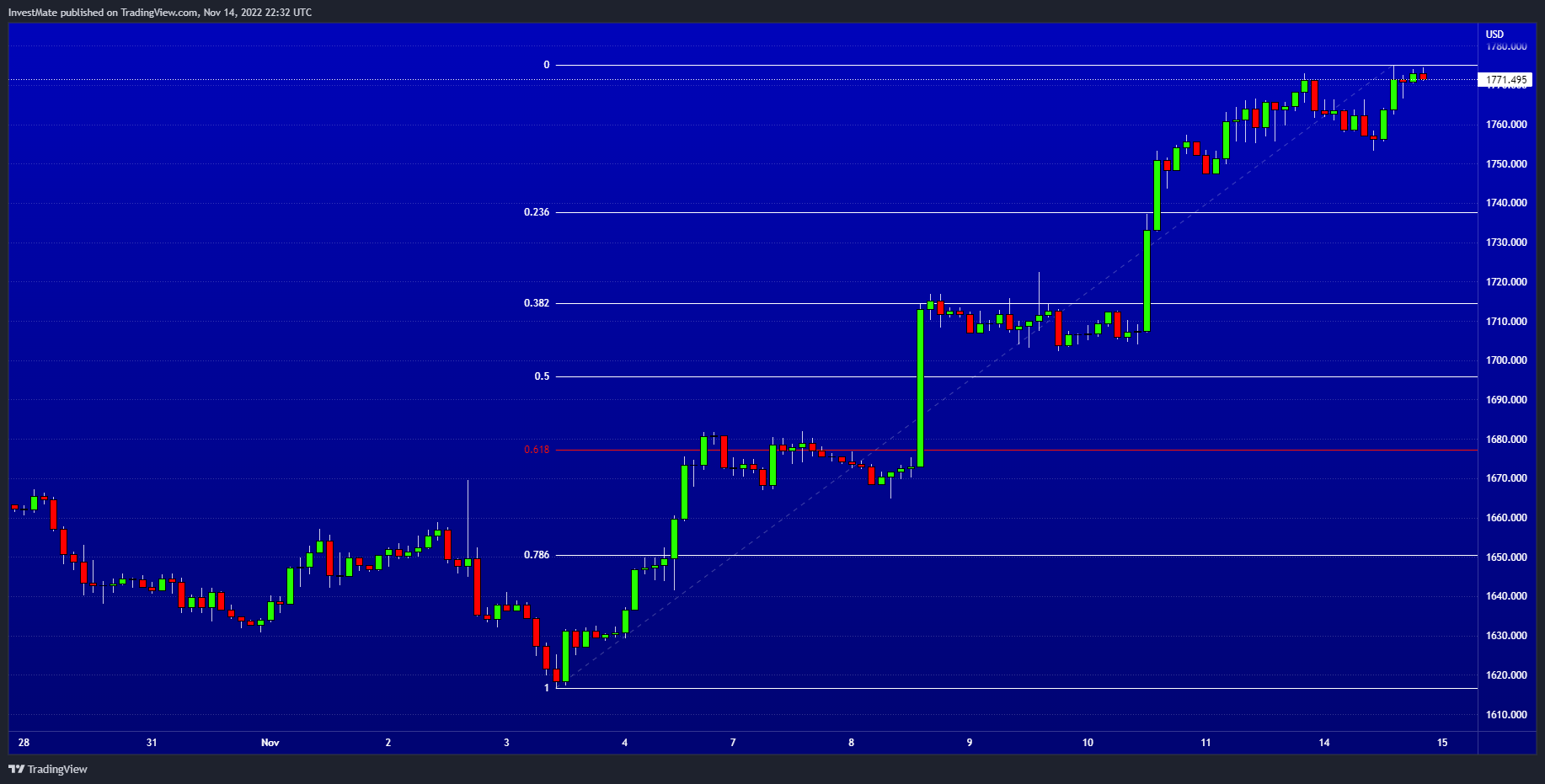Click the 1760.000 price axis value
Image resolution: width=1545 pixels, height=784 pixels.
[x=1506, y=125]
